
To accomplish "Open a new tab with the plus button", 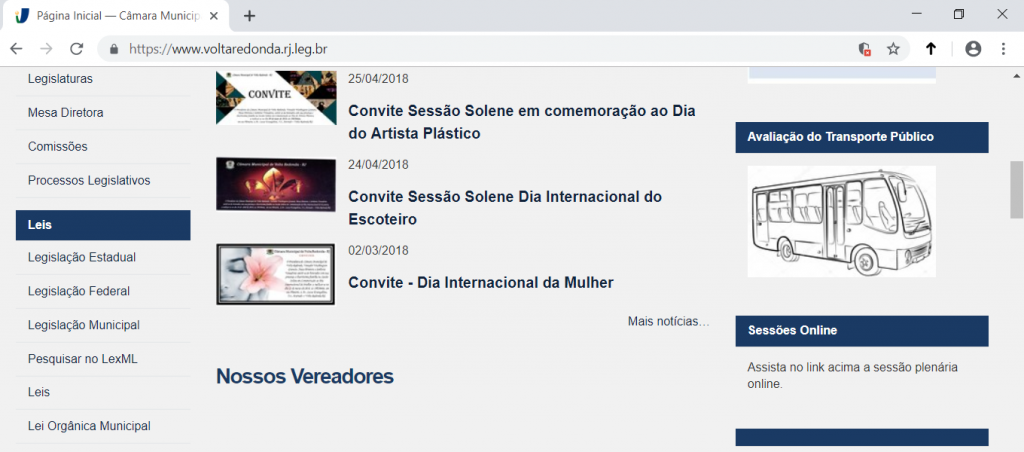I will pyautogui.click(x=250, y=16).
